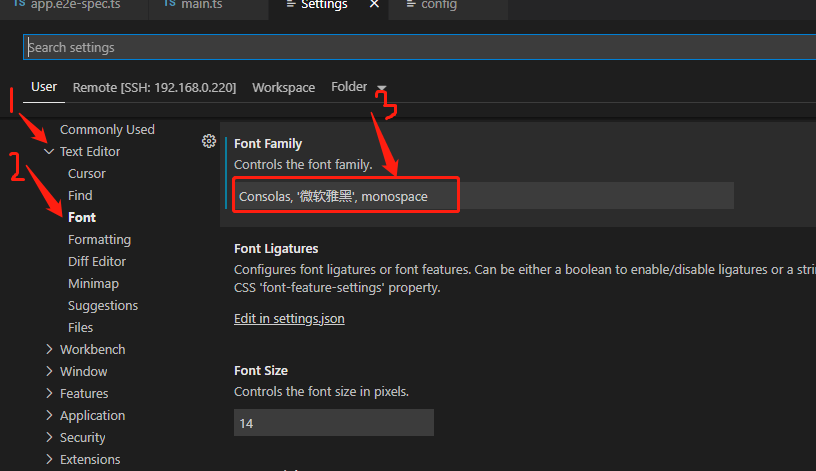Select the Text Editor tree item
The width and height of the screenshot is (816, 471).
(x=90, y=151)
